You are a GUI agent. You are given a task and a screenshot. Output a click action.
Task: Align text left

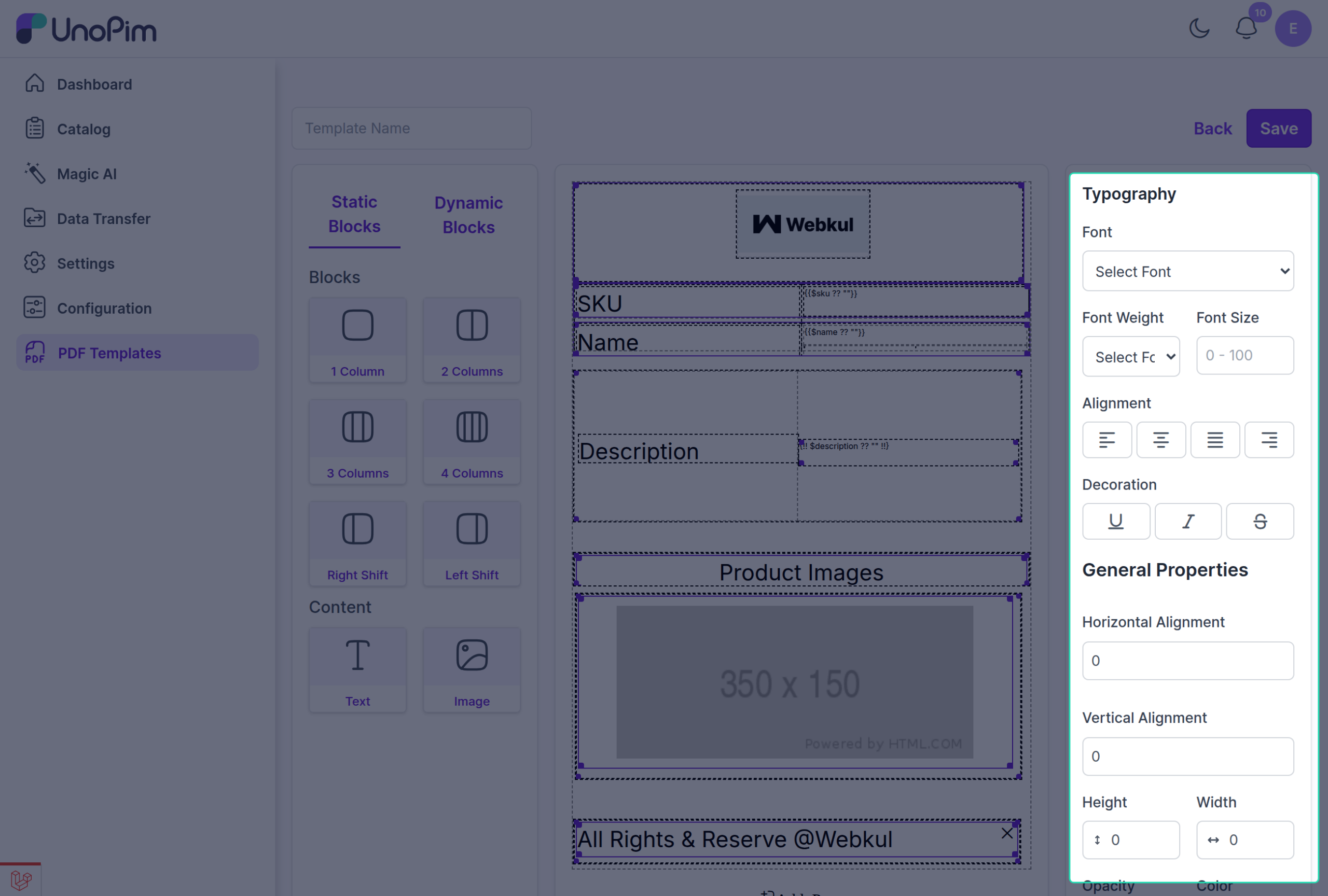[1107, 440]
